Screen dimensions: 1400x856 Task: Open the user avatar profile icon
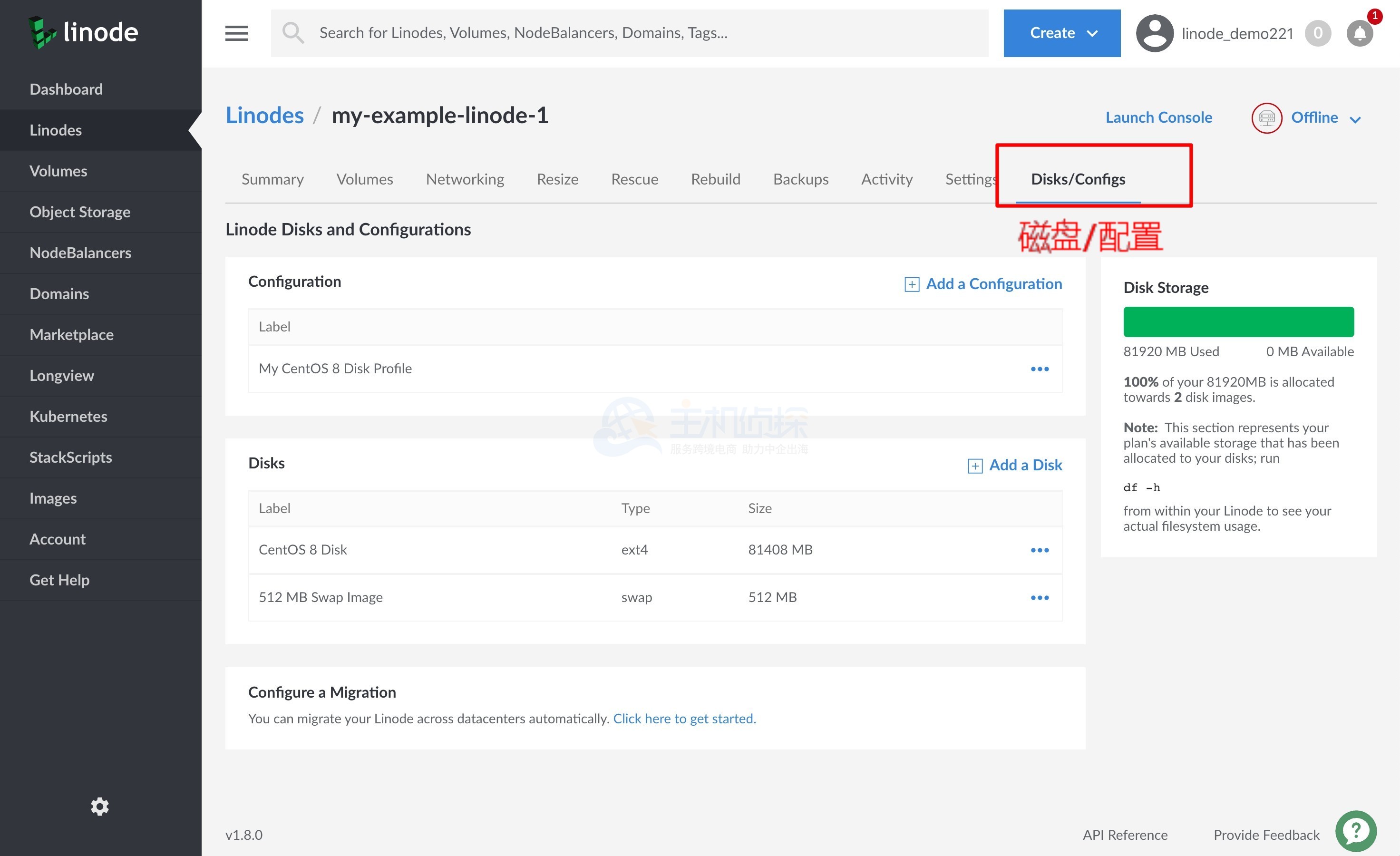[x=1154, y=33]
